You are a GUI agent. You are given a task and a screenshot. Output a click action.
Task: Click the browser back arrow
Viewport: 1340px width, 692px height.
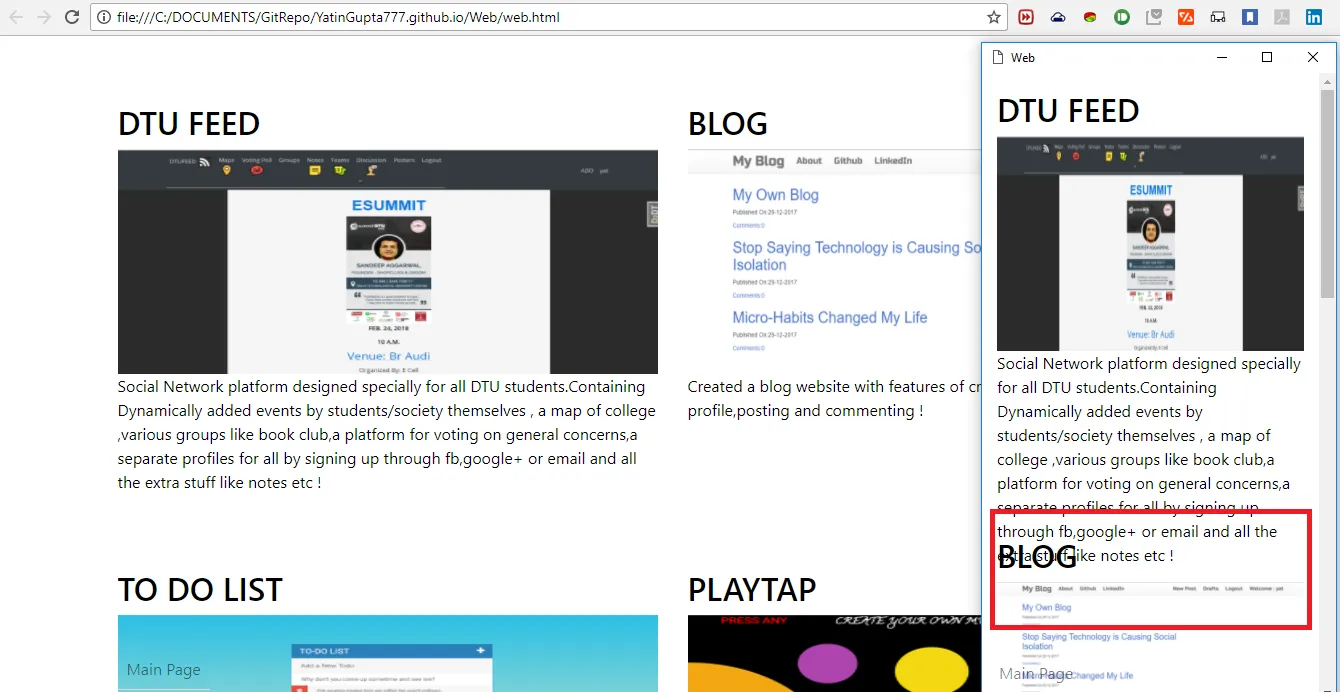[x=16, y=17]
